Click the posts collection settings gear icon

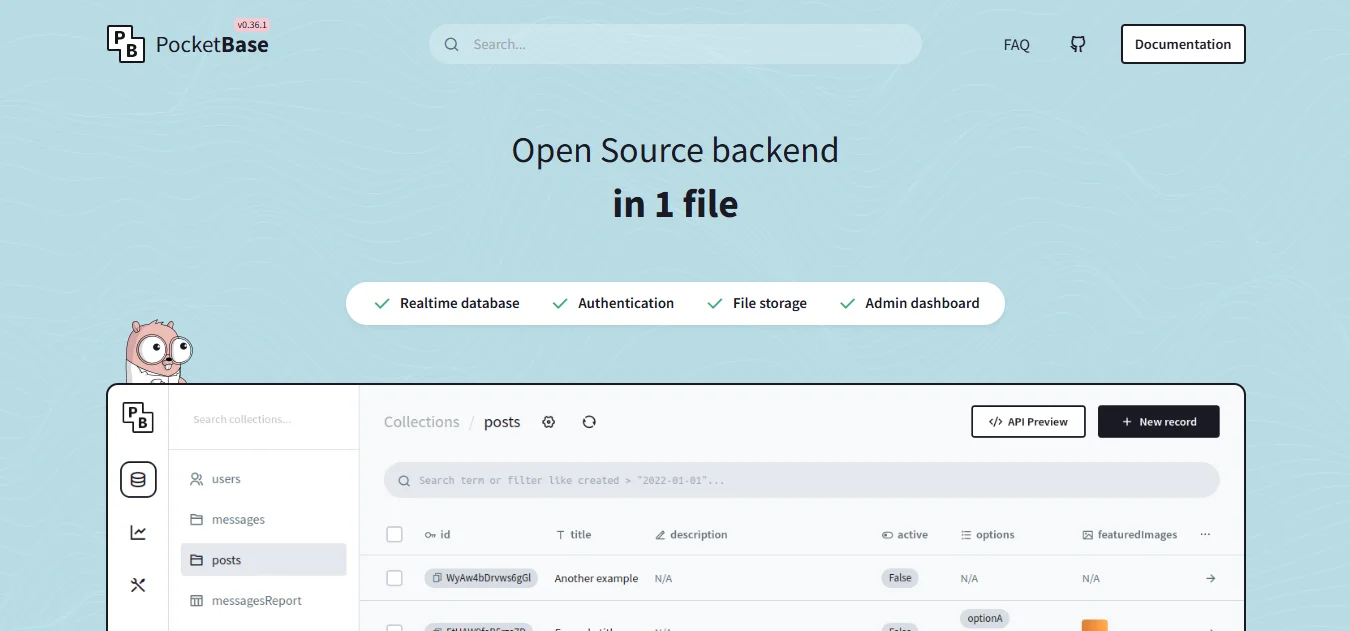[x=548, y=422]
